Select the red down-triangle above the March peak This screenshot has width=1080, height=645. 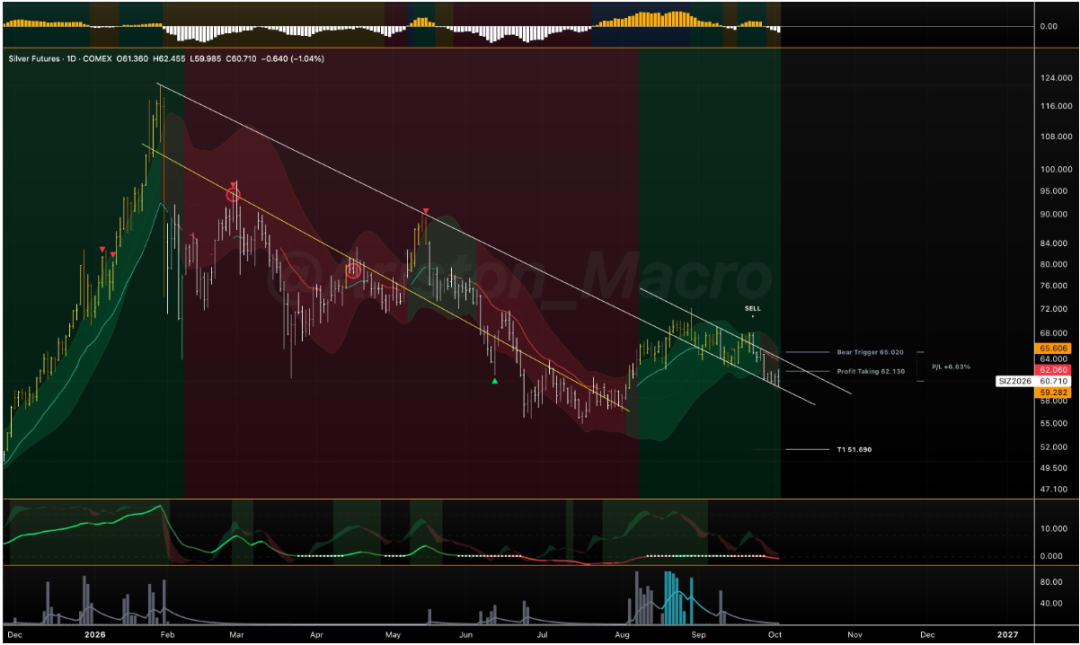point(233,185)
